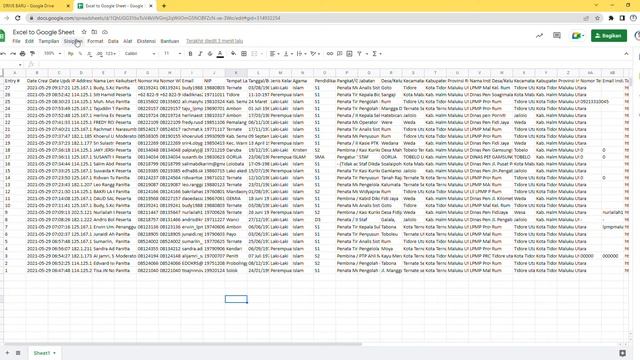The image size is (640, 360).
Task: Click the Redo arrow icon
Action: [13, 53]
